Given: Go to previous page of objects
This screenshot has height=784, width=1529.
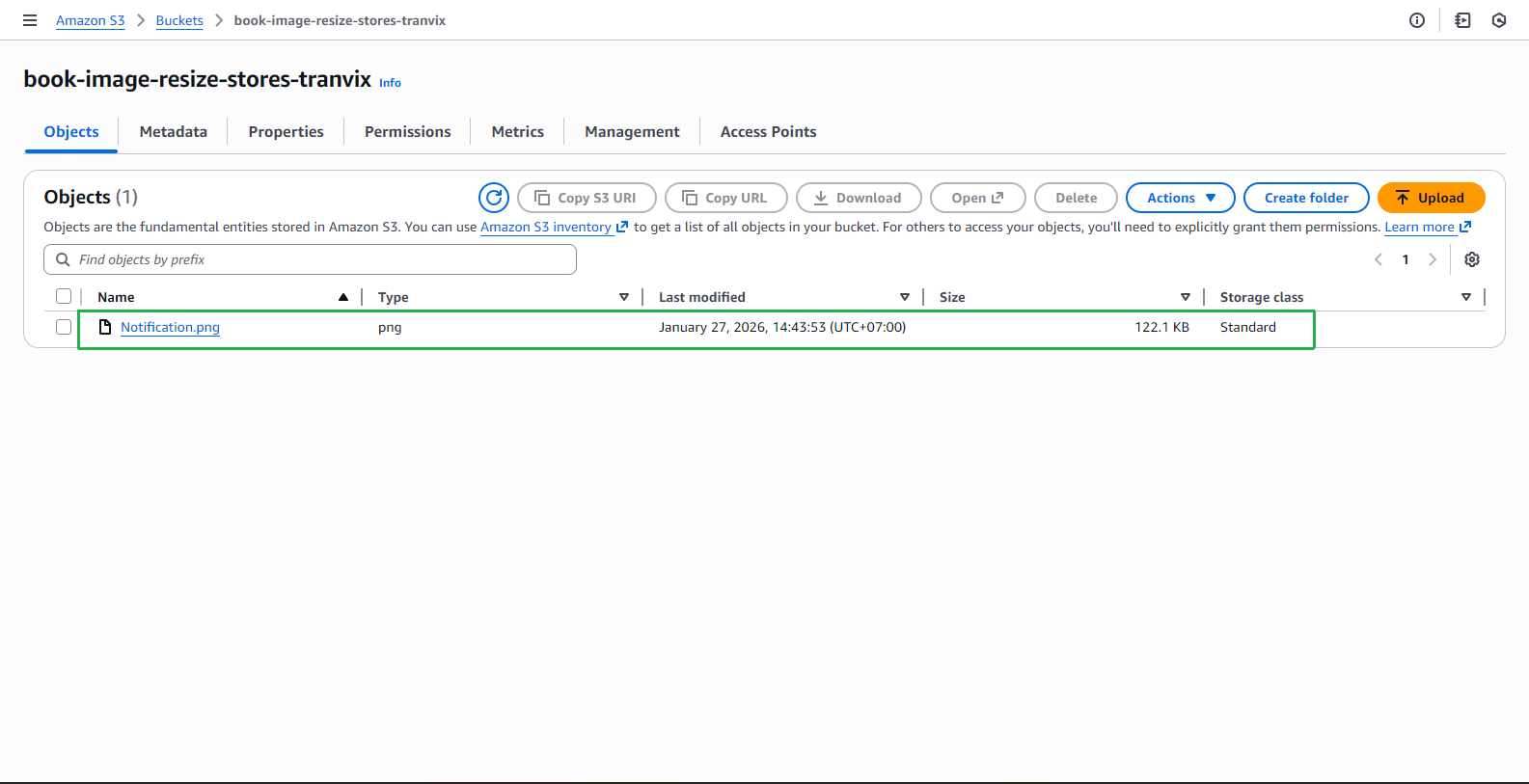Looking at the screenshot, I should (x=1379, y=259).
